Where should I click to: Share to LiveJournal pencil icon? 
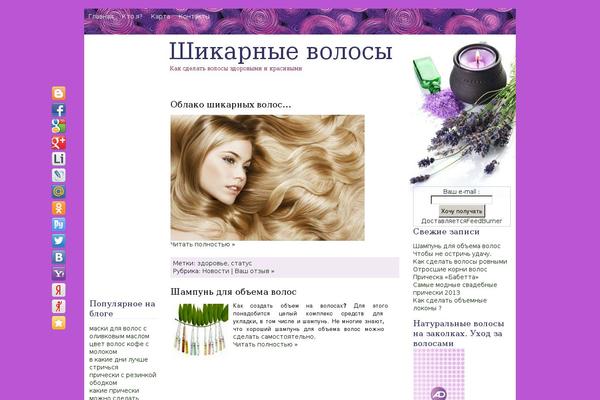point(59,175)
